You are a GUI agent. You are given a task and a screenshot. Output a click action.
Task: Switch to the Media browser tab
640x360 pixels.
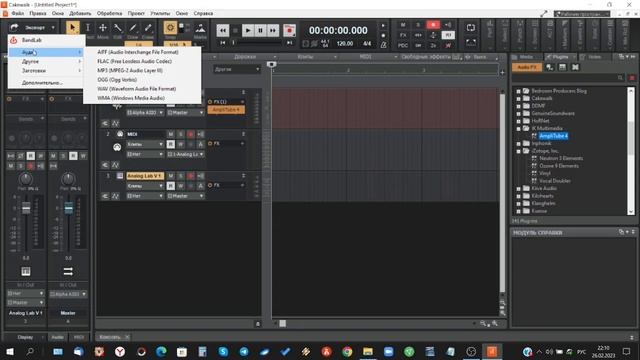tap(526, 57)
